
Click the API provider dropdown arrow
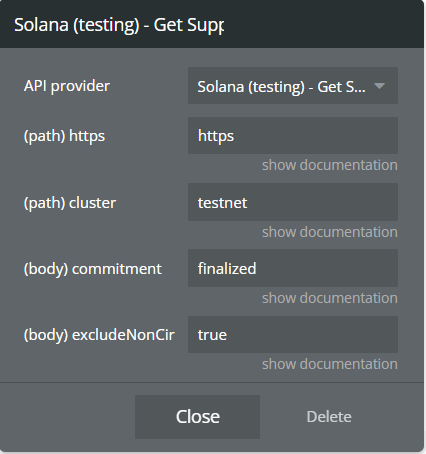tap(379, 86)
